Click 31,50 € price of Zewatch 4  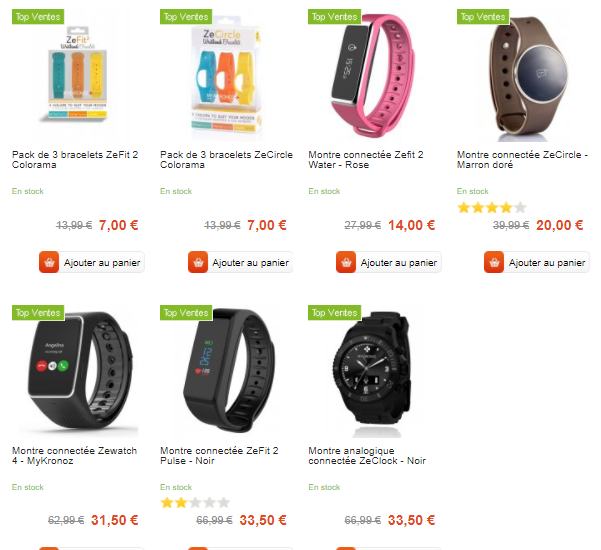click(x=115, y=520)
